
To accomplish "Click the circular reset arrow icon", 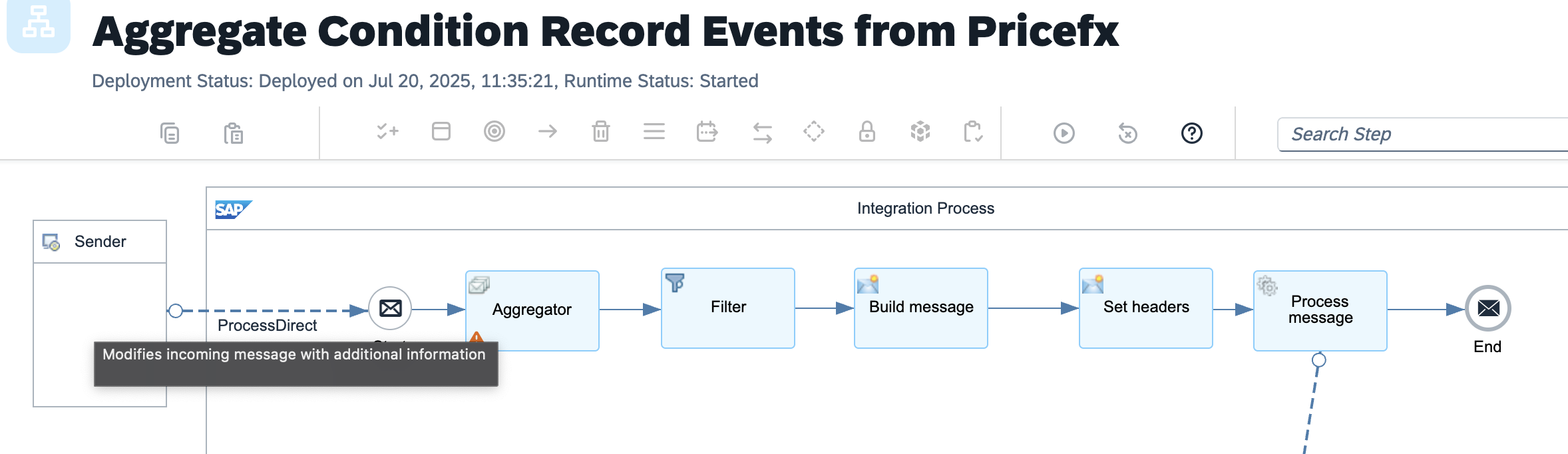I will coord(1127,133).
